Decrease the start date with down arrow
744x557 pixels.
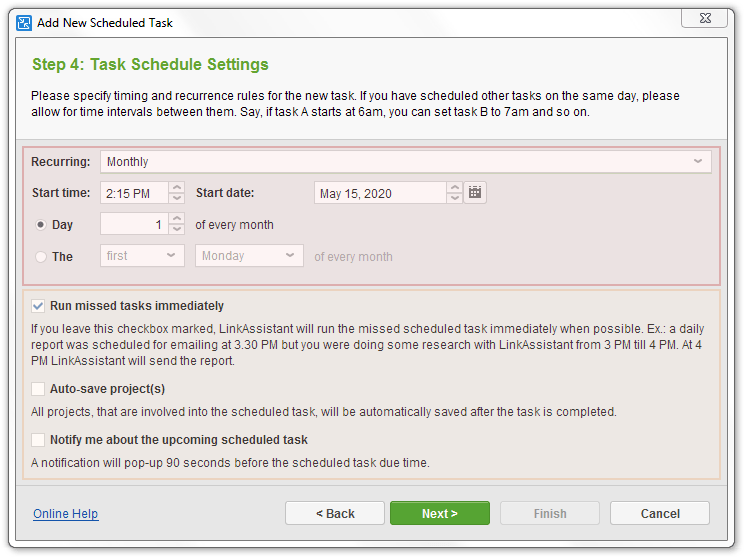tap(454, 198)
